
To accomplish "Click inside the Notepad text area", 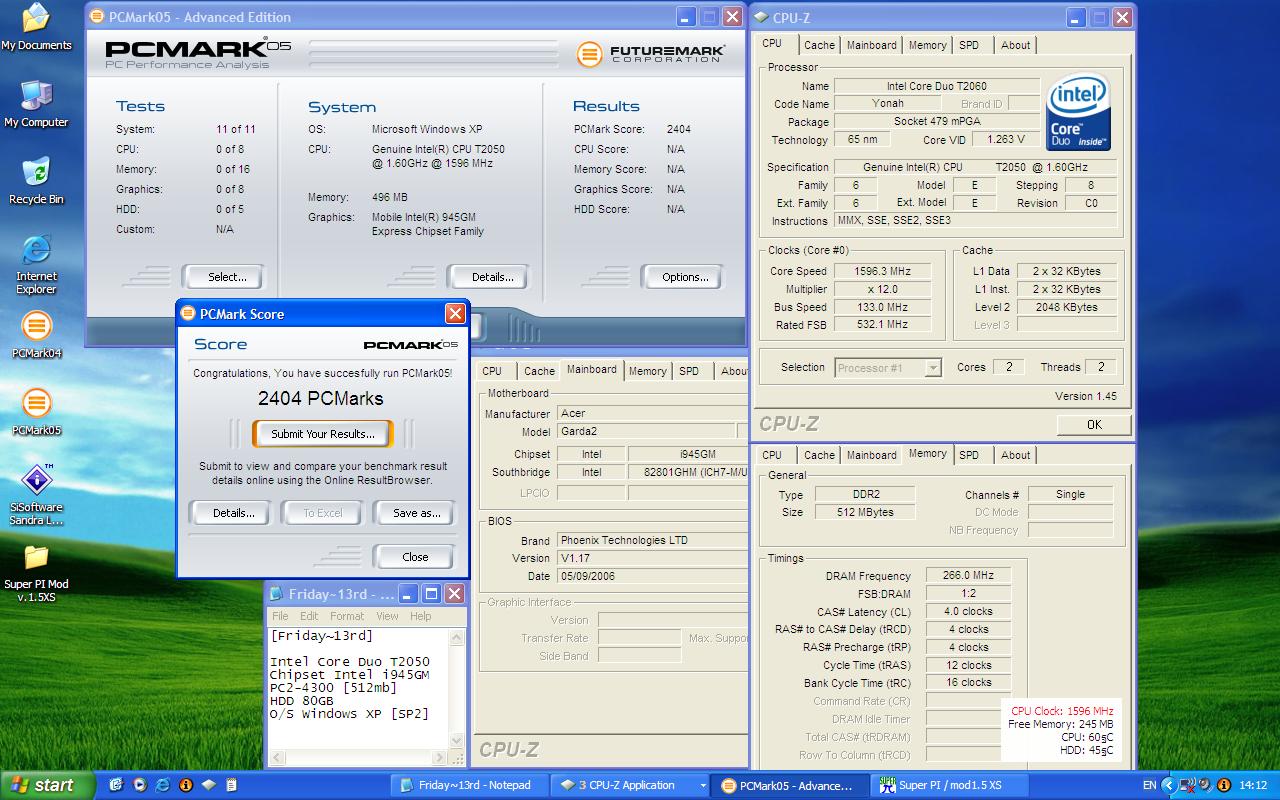I will pyautogui.click(x=358, y=688).
